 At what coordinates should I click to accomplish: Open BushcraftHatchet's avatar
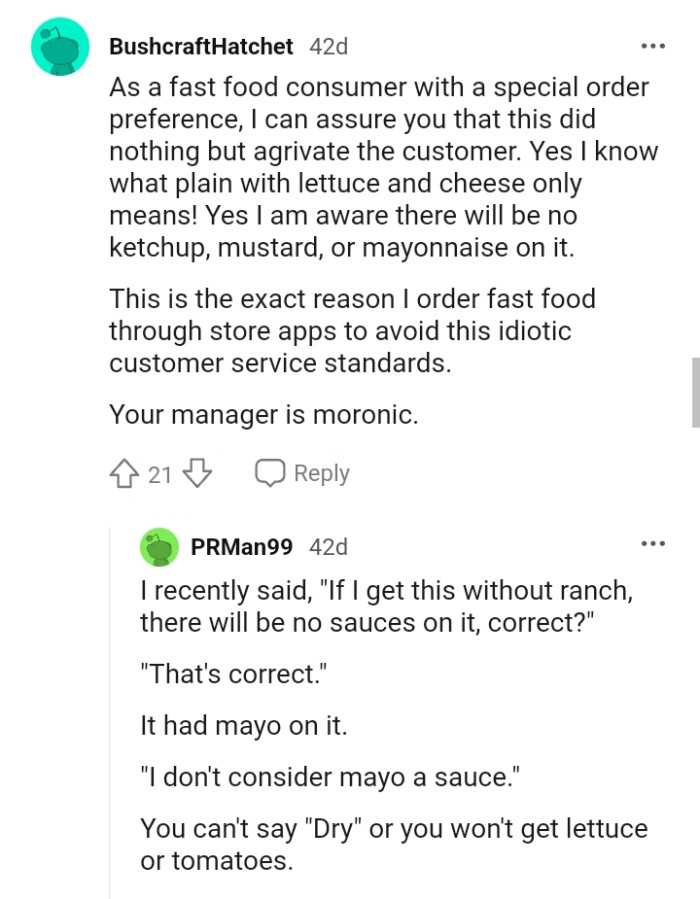coord(60,46)
